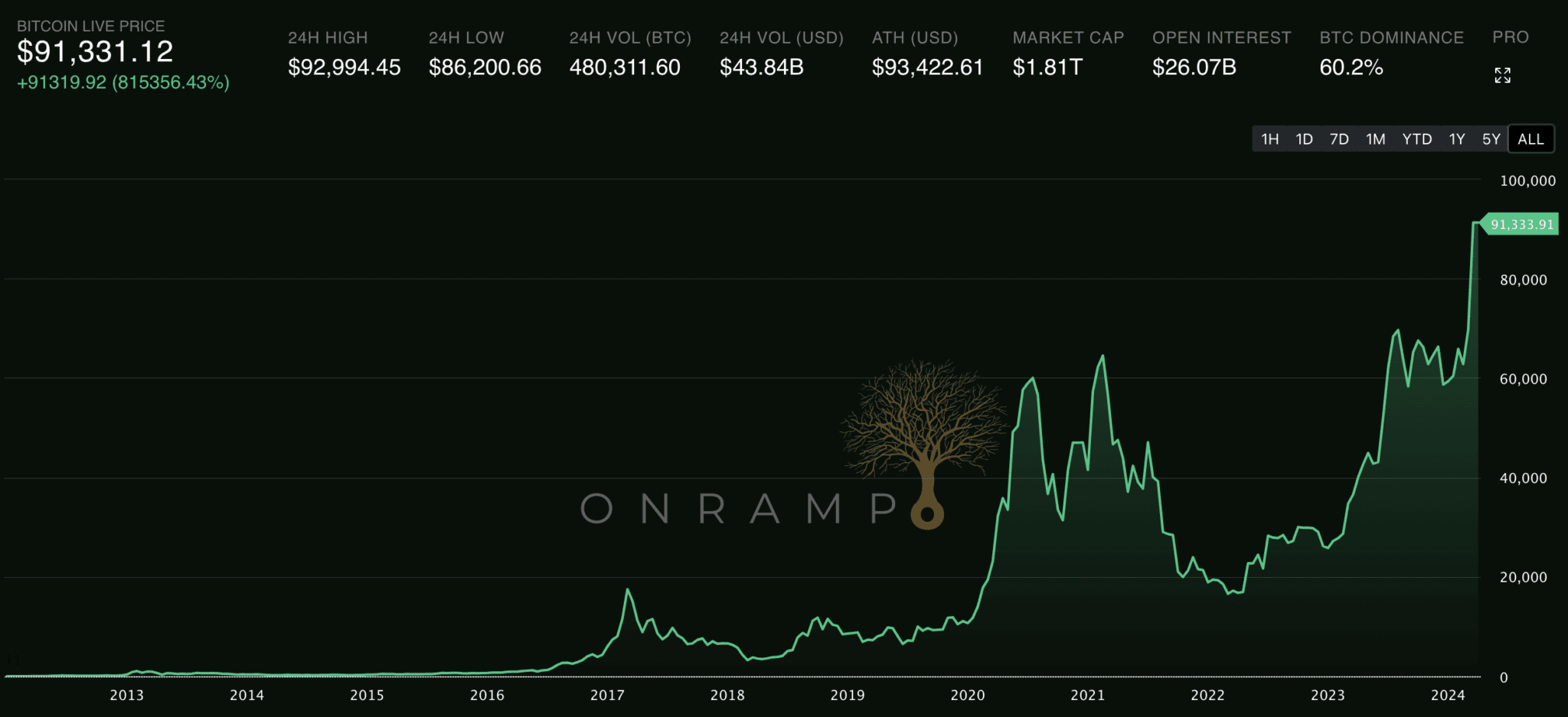This screenshot has height=717, width=1568.
Task: Click the green price change percentage
Action: coord(123,83)
